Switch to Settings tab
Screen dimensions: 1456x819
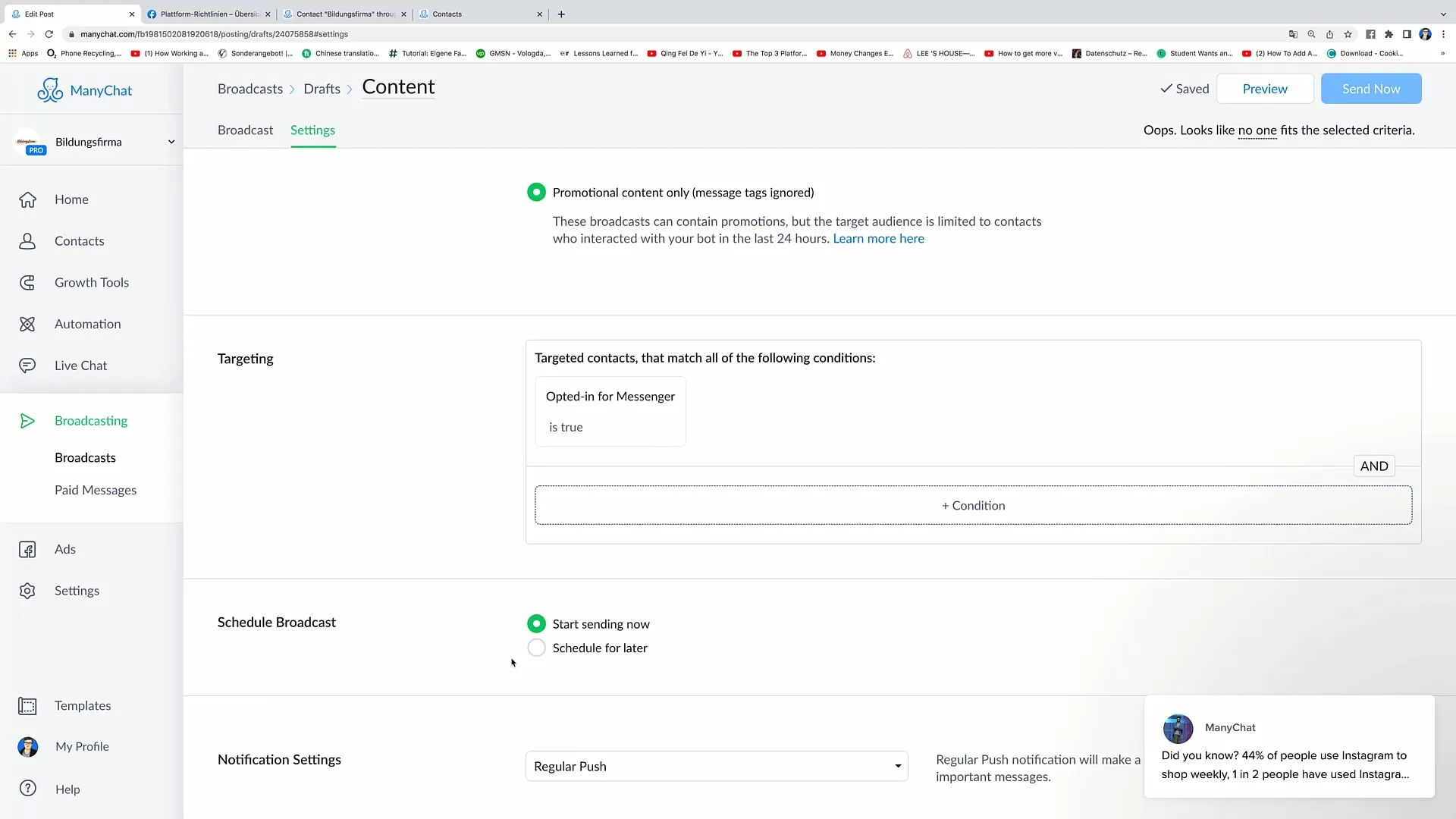tap(313, 129)
